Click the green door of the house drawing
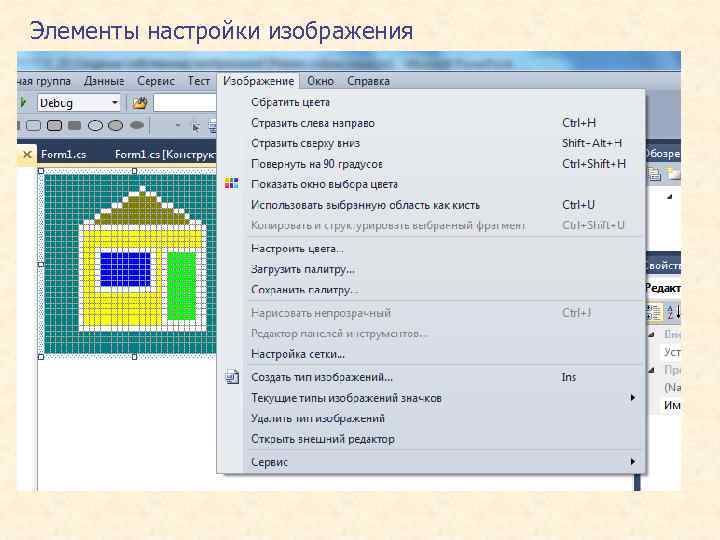Viewport: 720px width, 540px height. [182, 286]
